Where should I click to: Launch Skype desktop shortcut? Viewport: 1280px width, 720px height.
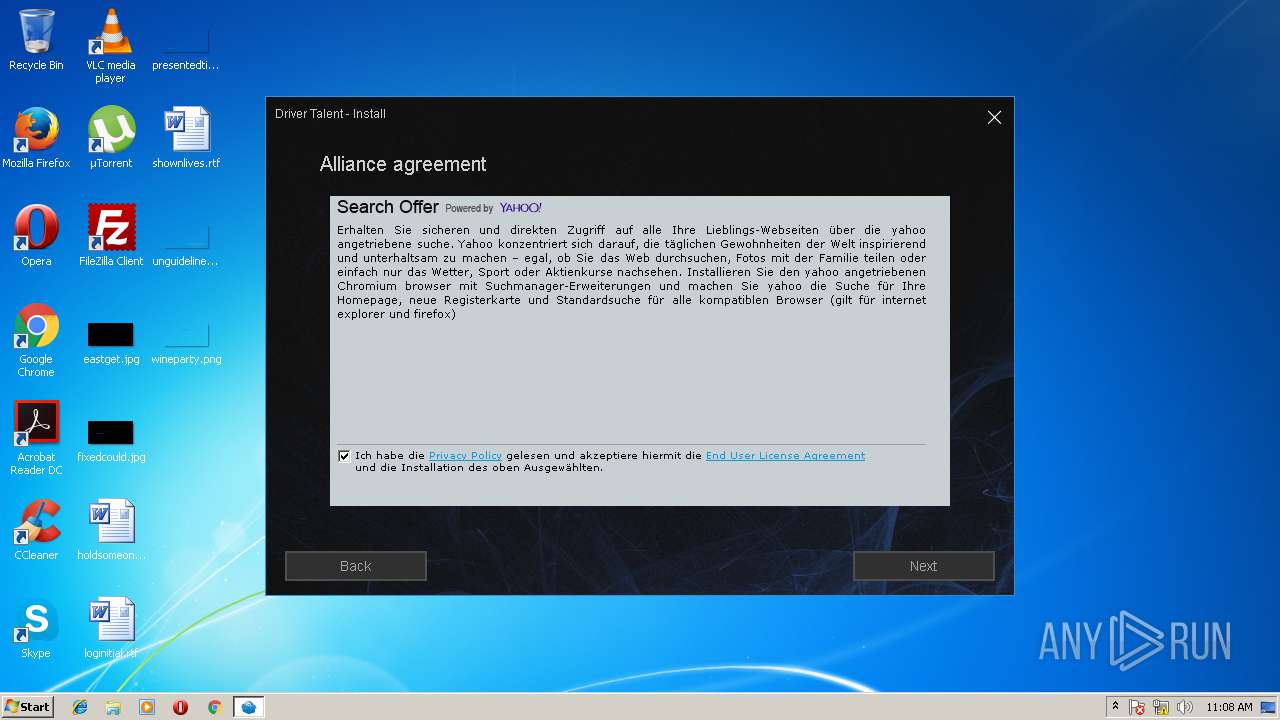pyautogui.click(x=36, y=628)
